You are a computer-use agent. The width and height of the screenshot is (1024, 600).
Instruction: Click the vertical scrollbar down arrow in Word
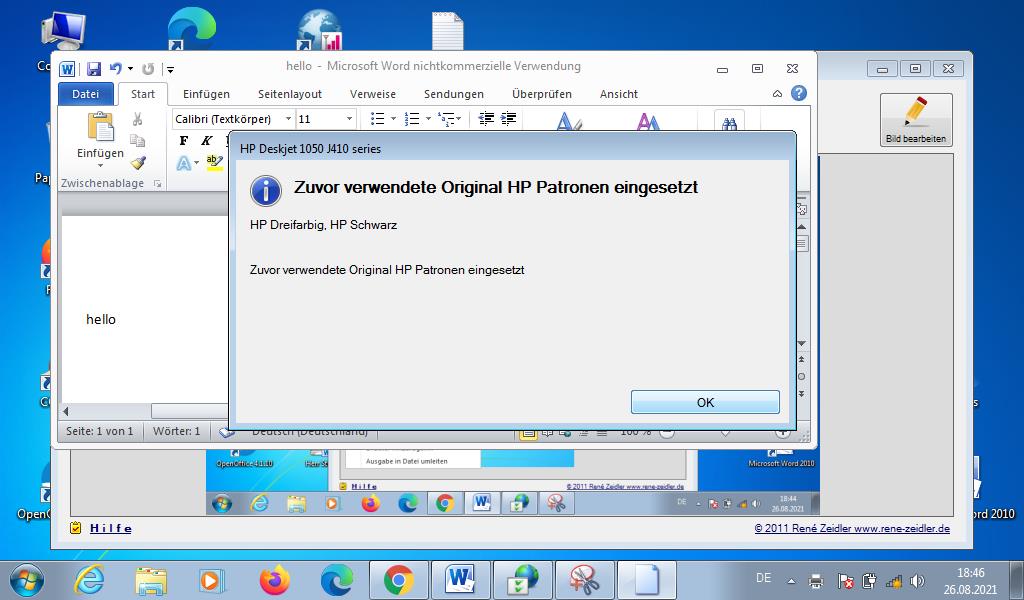click(x=802, y=343)
